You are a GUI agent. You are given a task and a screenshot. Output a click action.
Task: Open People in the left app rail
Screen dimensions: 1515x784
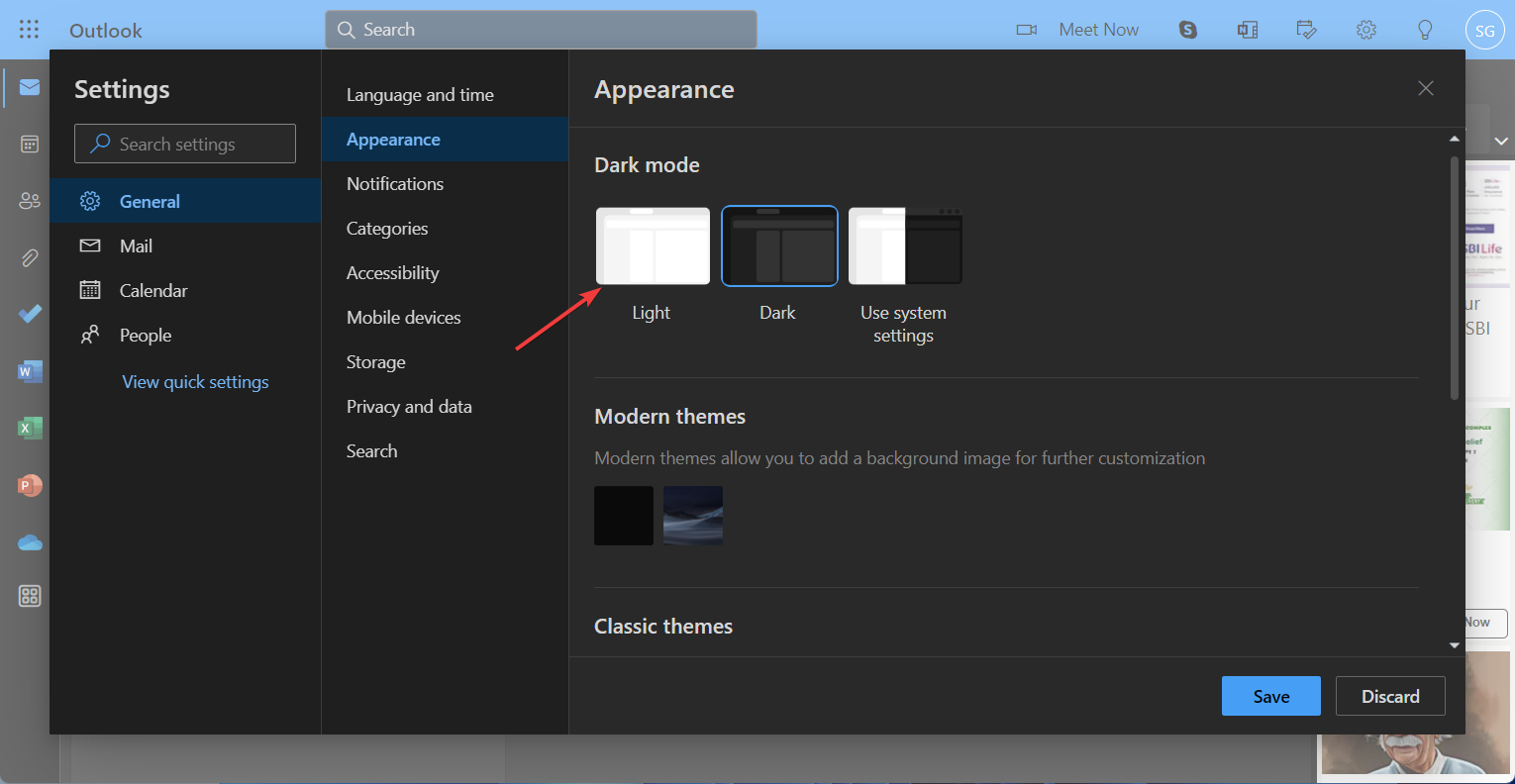[30, 201]
